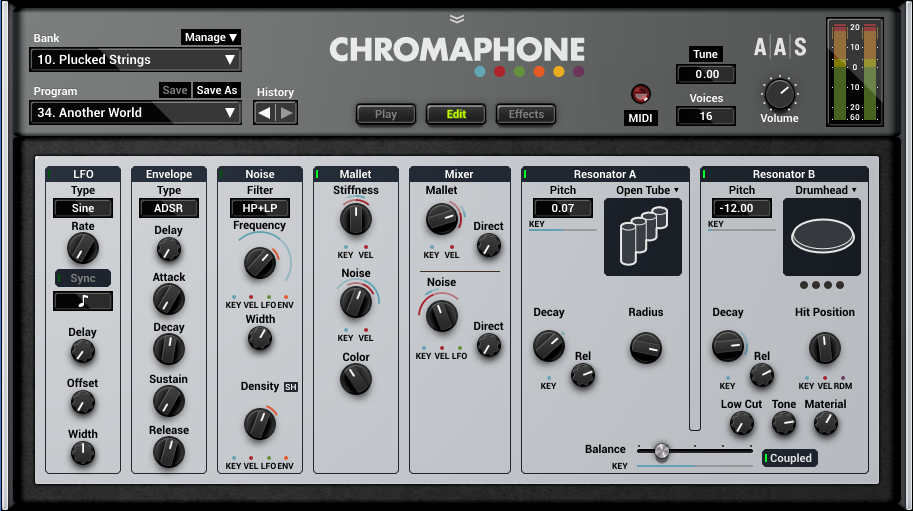913x511 pixels.
Task: Click the Drumhead mode dots selector
Action: pos(822,285)
